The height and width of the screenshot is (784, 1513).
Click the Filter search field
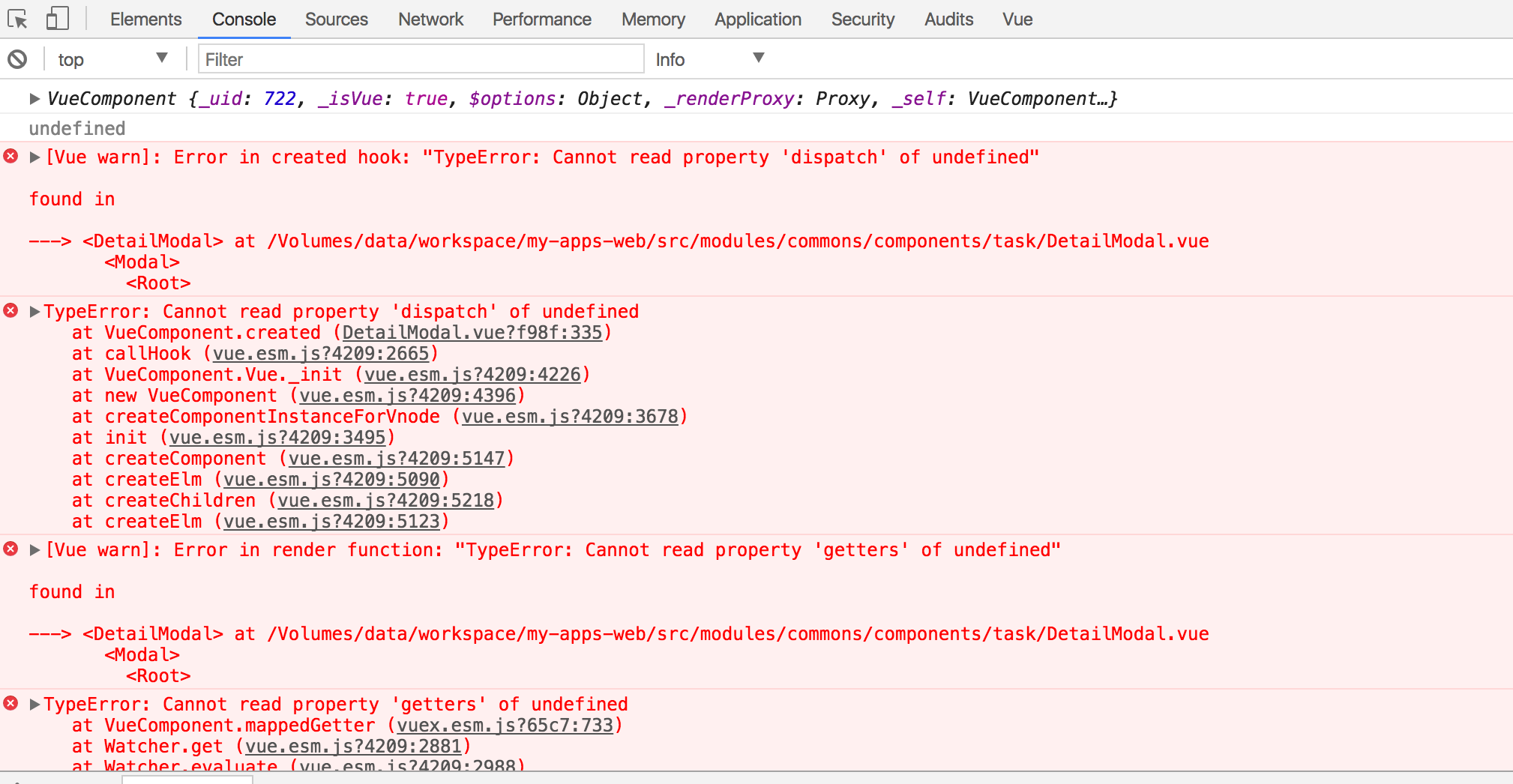420,59
